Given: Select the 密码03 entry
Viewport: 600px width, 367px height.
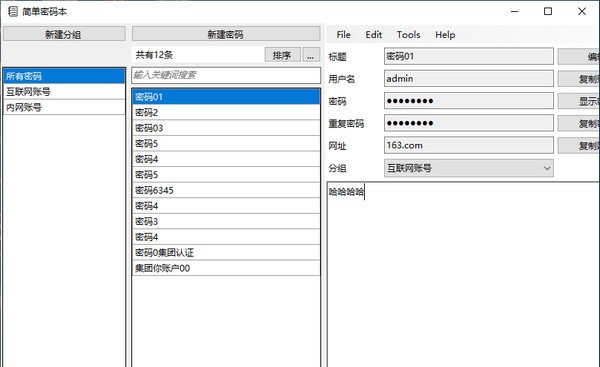Looking at the screenshot, I should pos(226,128).
